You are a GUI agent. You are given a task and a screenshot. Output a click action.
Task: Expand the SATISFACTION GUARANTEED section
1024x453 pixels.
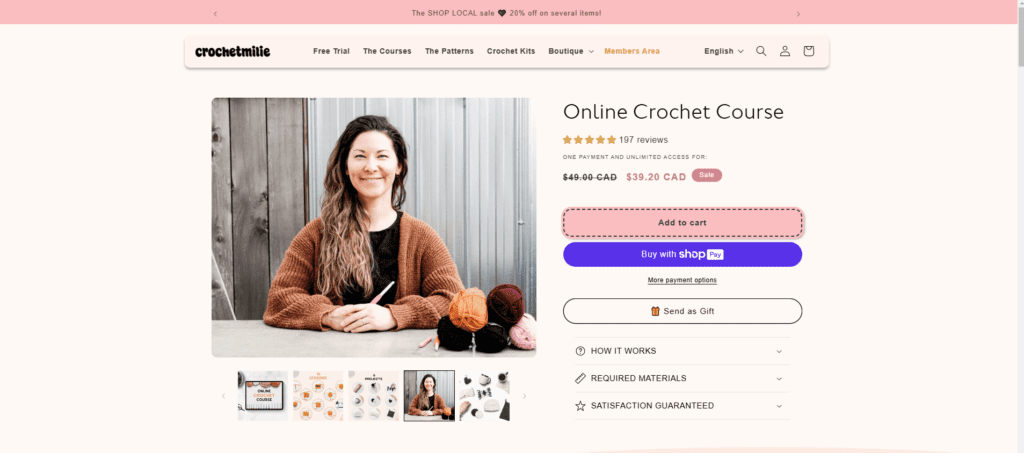click(682, 406)
